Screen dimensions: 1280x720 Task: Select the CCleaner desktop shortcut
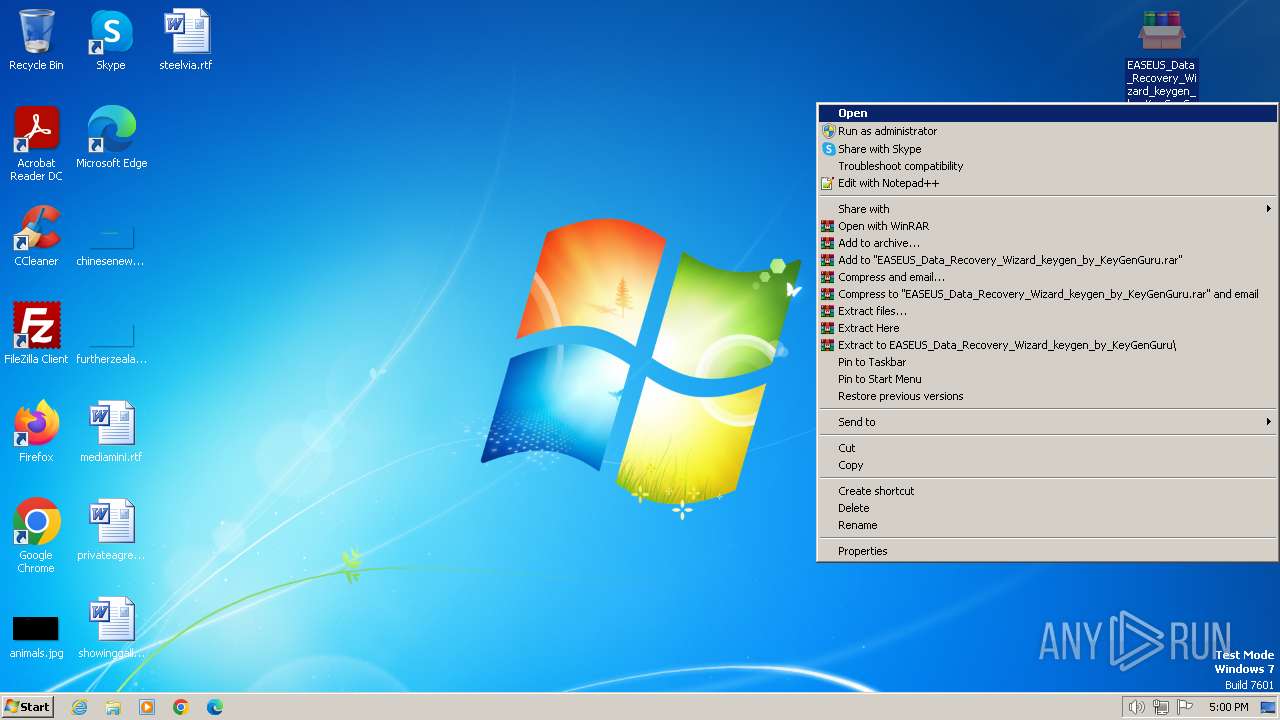(36, 236)
